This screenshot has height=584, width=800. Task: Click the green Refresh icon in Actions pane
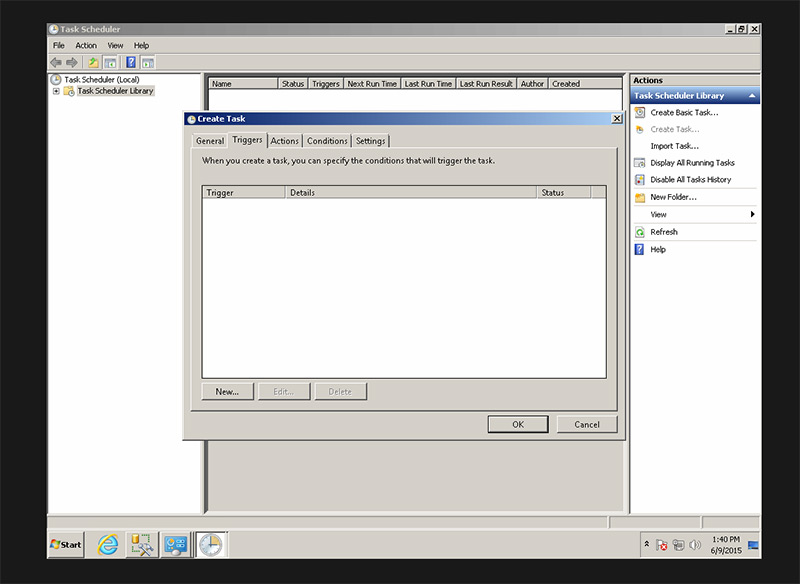tap(640, 232)
